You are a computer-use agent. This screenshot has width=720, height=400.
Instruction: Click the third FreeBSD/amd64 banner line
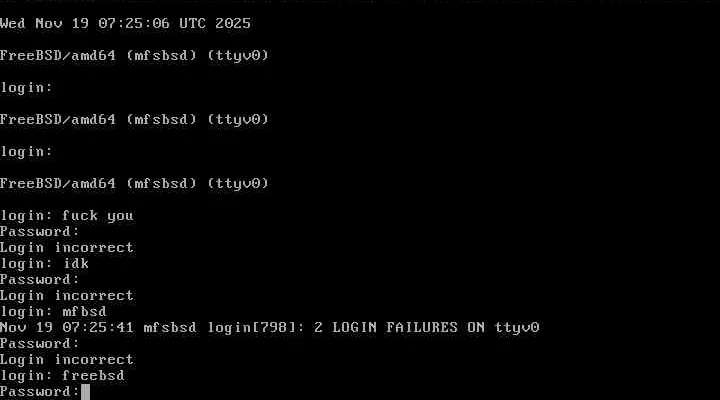(134, 183)
